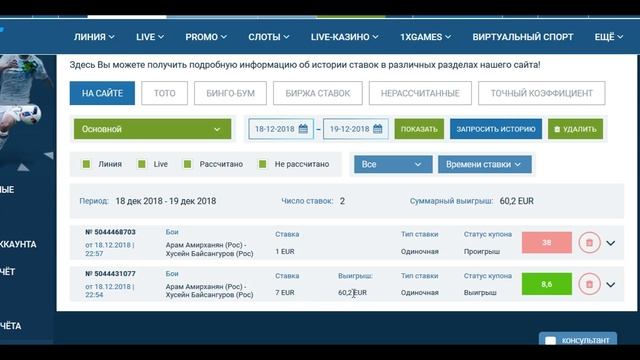Click bet number № 5044431077
This screenshot has width=640, height=360.
pyautogui.click(x=110, y=274)
